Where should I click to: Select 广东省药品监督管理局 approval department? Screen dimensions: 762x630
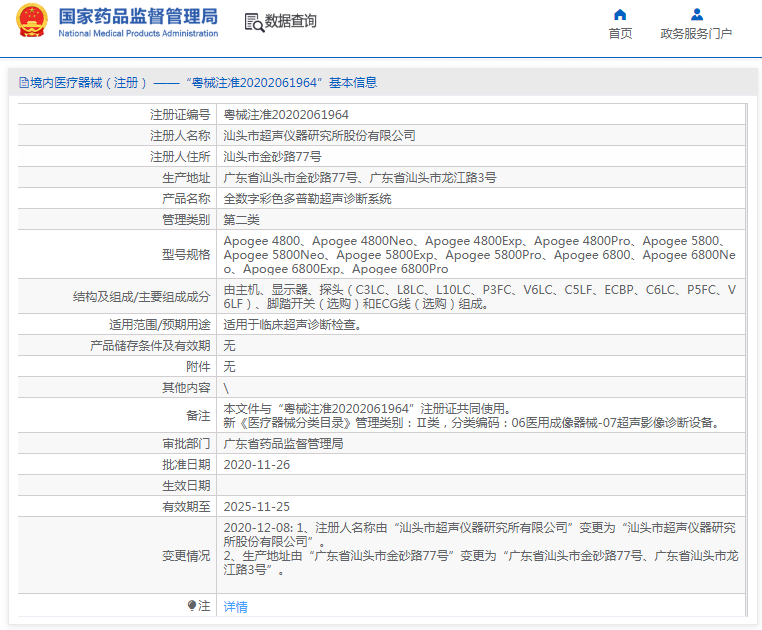pyautogui.click(x=283, y=443)
